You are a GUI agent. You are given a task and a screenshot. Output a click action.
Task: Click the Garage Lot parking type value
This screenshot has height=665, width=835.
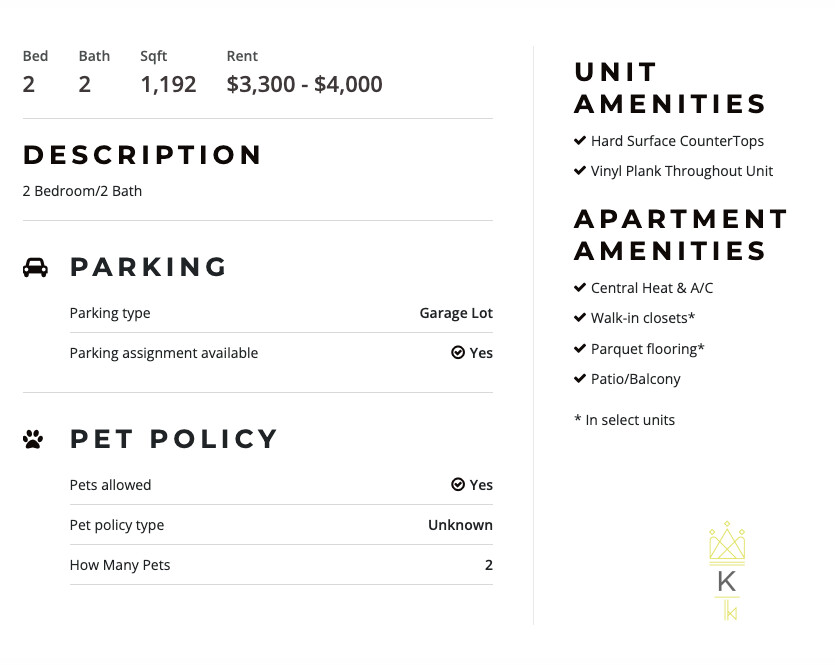click(456, 313)
